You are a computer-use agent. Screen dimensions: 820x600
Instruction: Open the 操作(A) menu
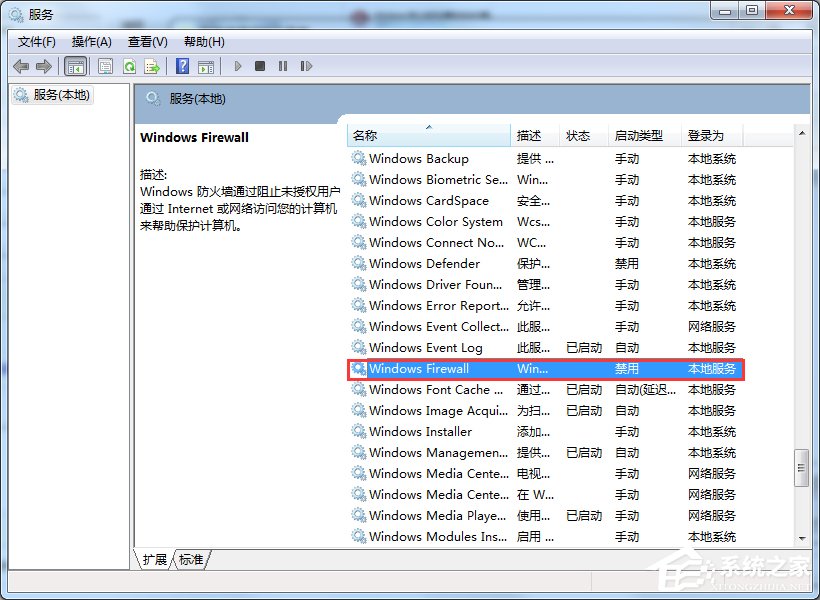click(92, 41)
